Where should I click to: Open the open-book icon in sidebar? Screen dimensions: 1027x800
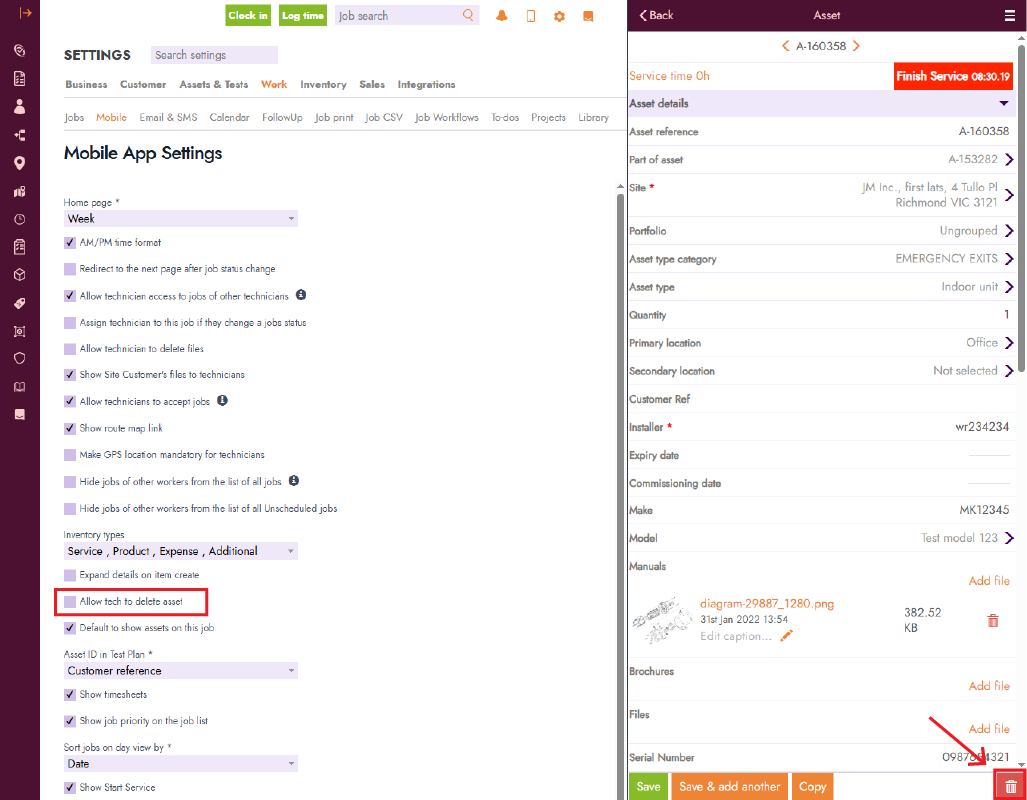[x=20, y=387]
